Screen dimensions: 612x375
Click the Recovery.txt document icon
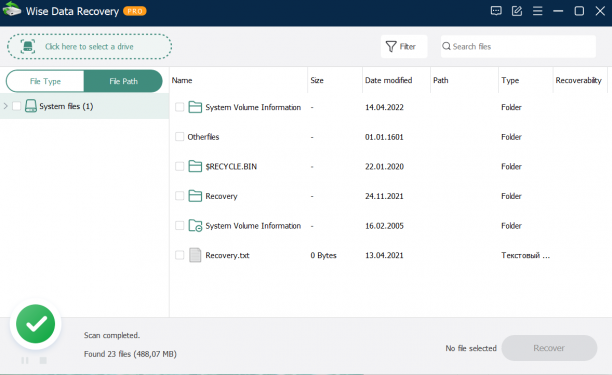[x=195, y=255]
